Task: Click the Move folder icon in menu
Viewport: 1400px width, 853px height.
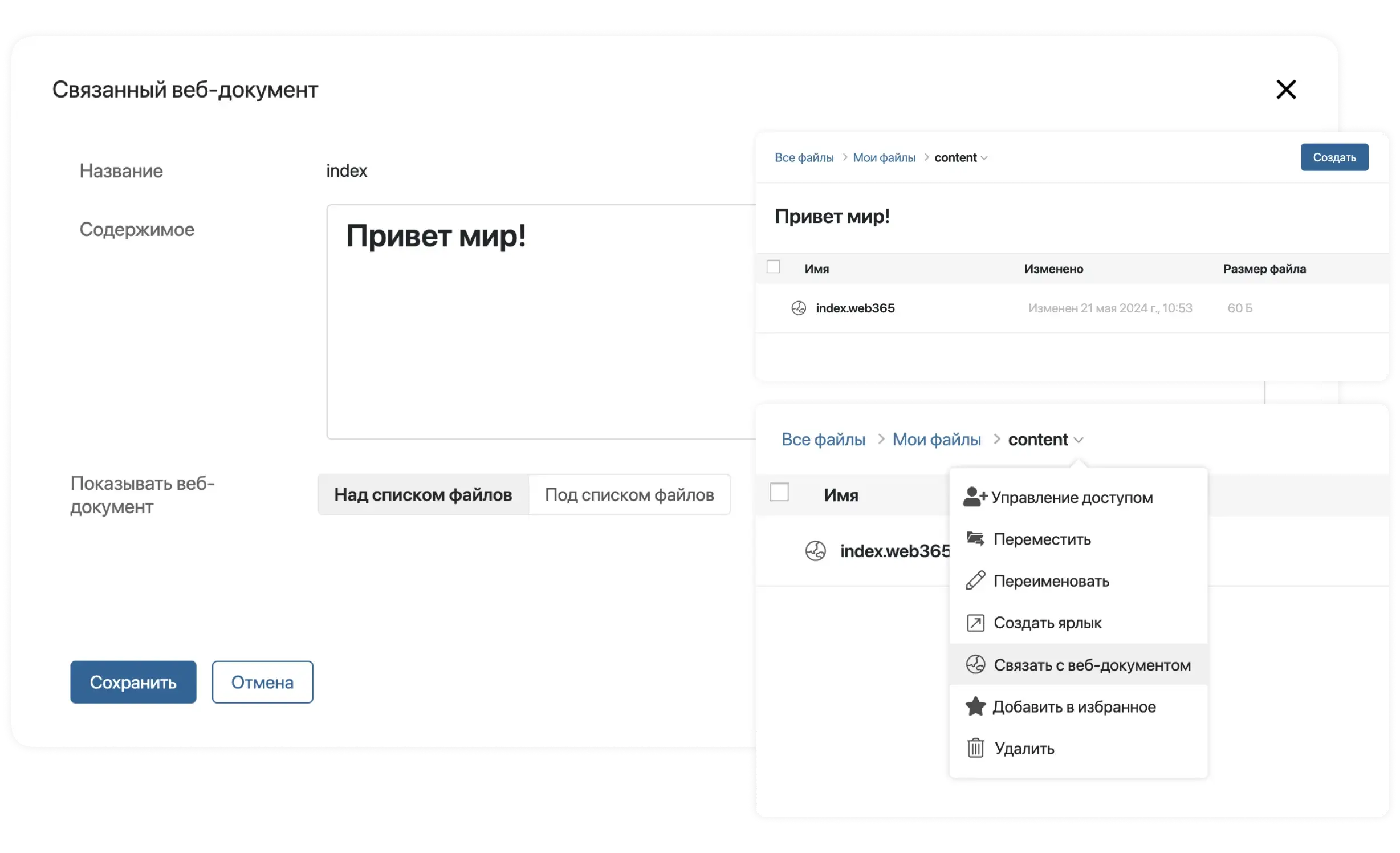Action: 975,539
